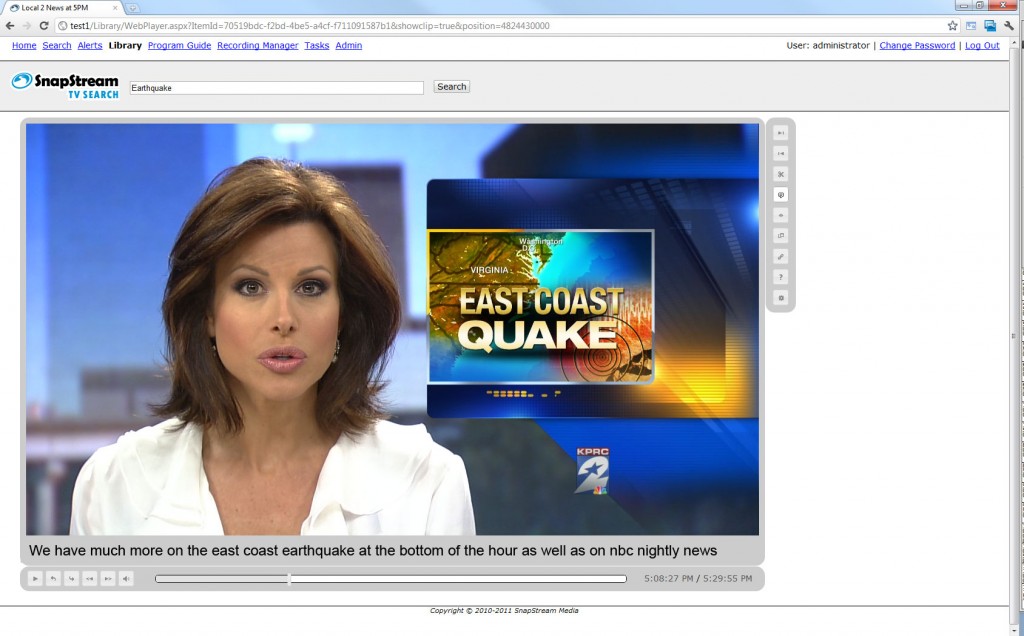The image size is (1024, 636).
Task: Mute audio using the speaker icon
Action: pyautogui.click(x=126, y=578)
